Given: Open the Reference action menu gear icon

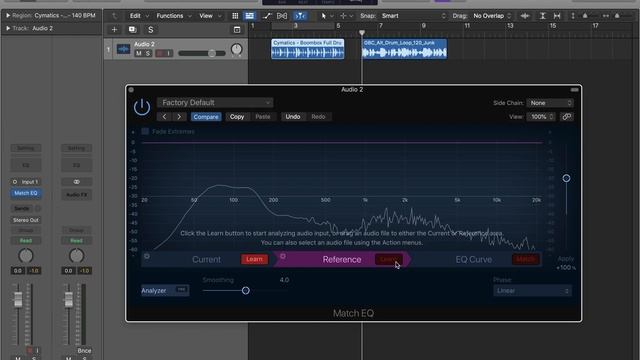Looking at the screenshot, I should tap(283, 256).
